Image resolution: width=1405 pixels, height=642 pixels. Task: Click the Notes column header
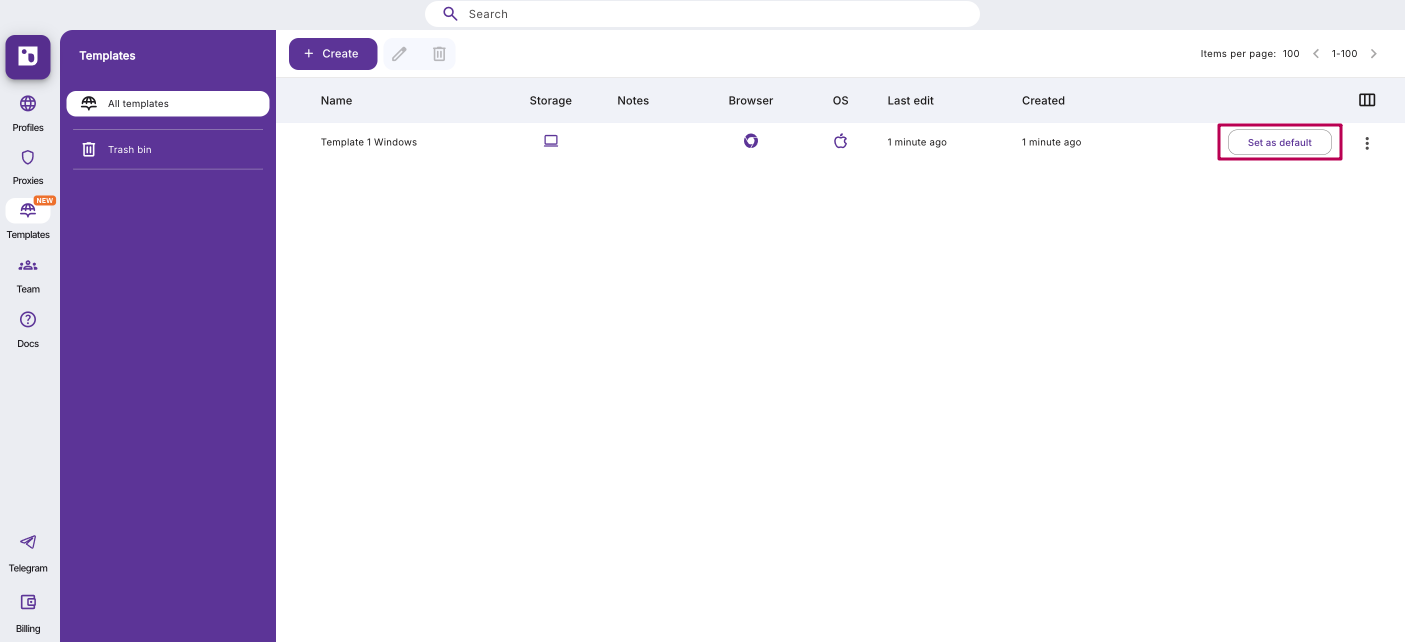(x=633, y=101)
